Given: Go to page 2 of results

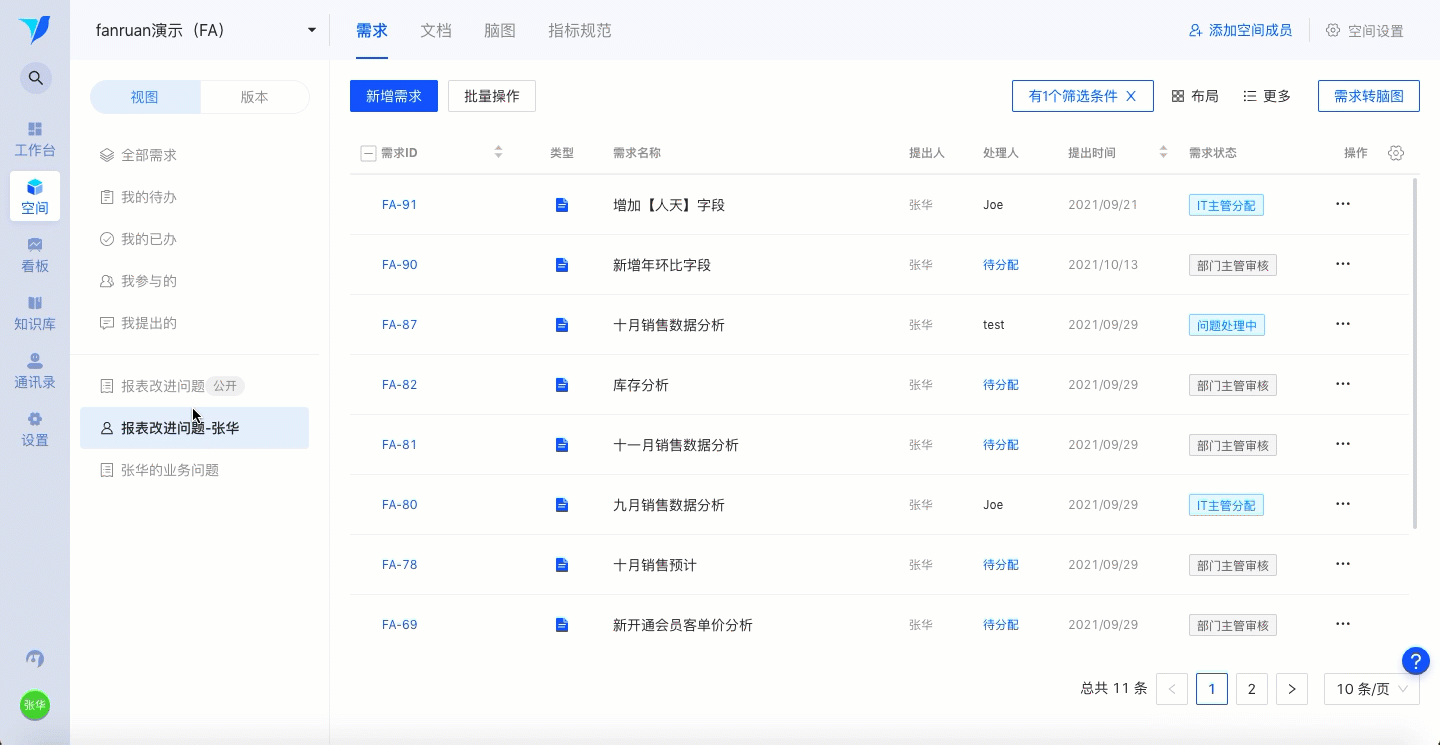Looking at the screenshot, I should tap(1251, 689).
